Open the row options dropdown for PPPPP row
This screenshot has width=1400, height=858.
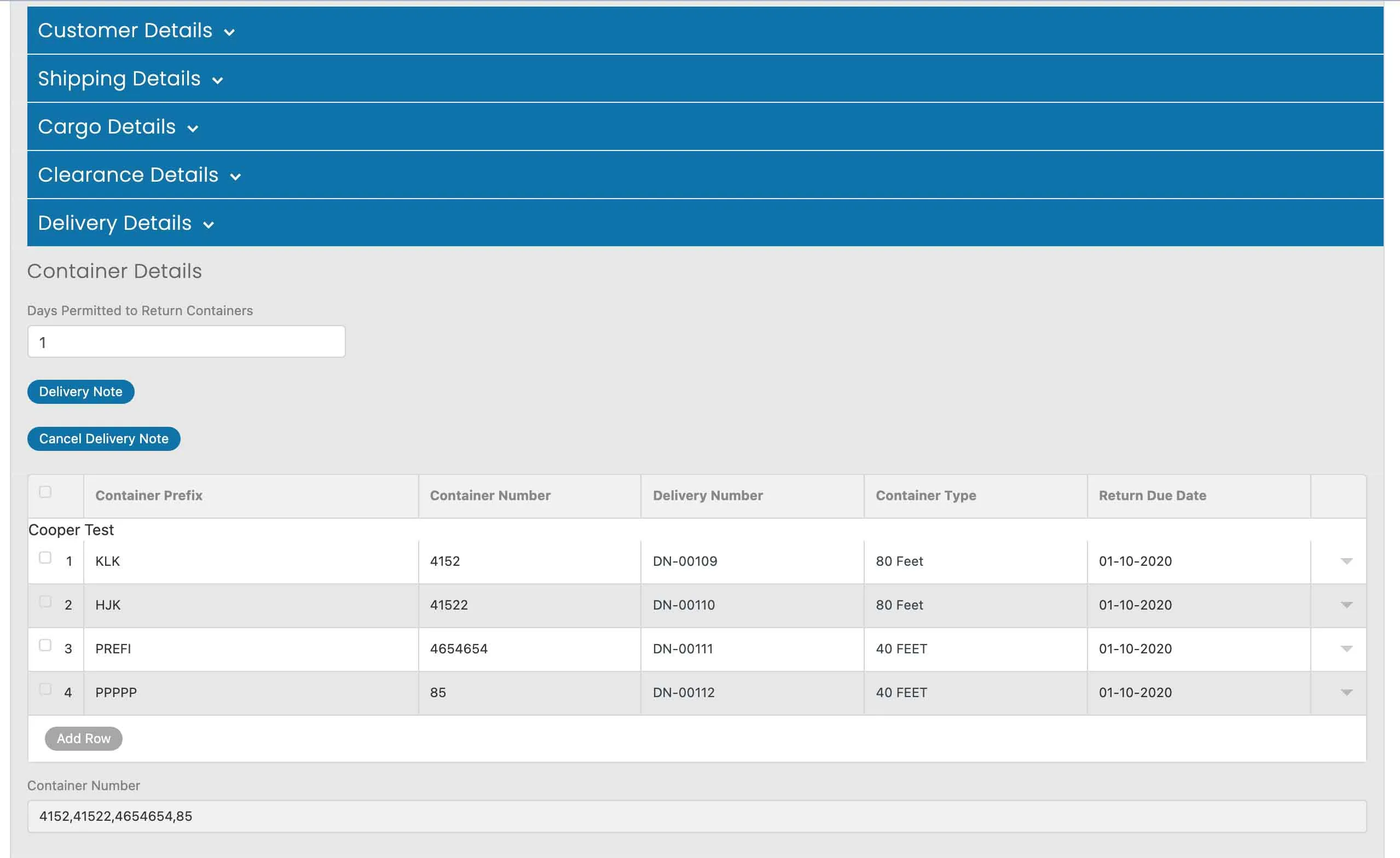click(x=1345, y=693)
